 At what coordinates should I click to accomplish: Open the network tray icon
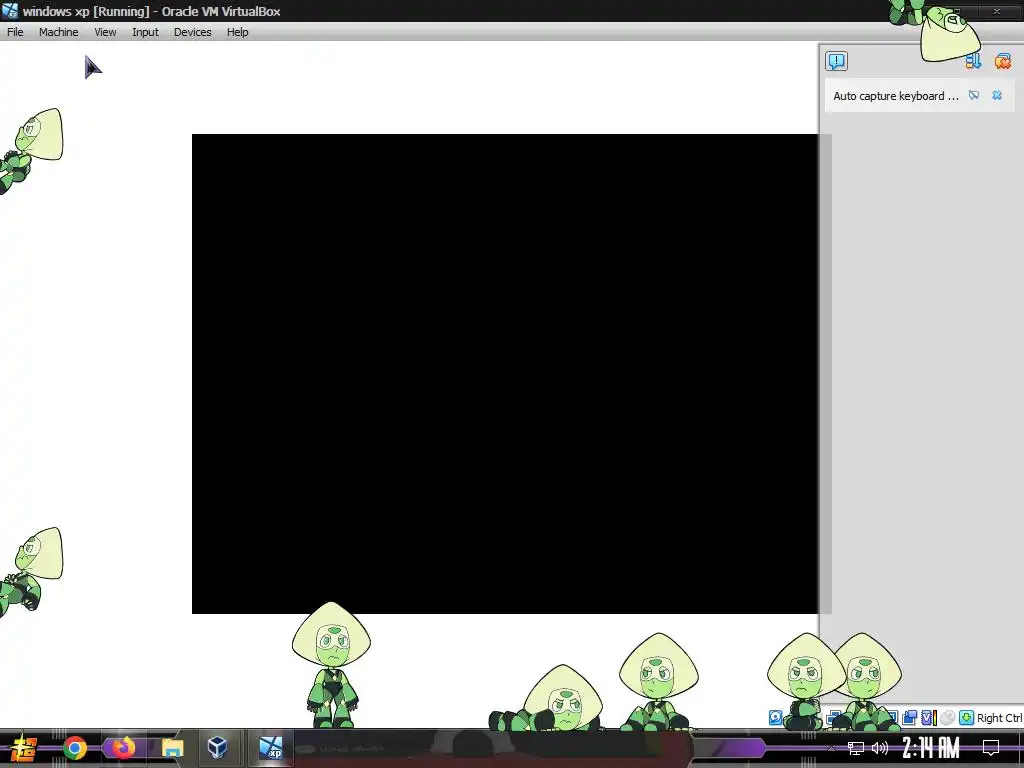coord(856,748)
